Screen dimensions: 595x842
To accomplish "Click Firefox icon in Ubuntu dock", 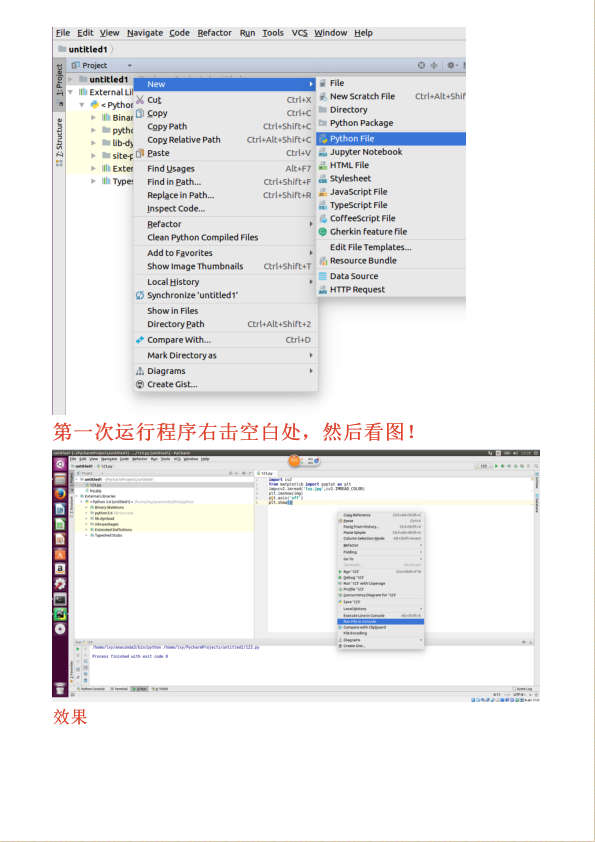I will (x=60, y=493).
